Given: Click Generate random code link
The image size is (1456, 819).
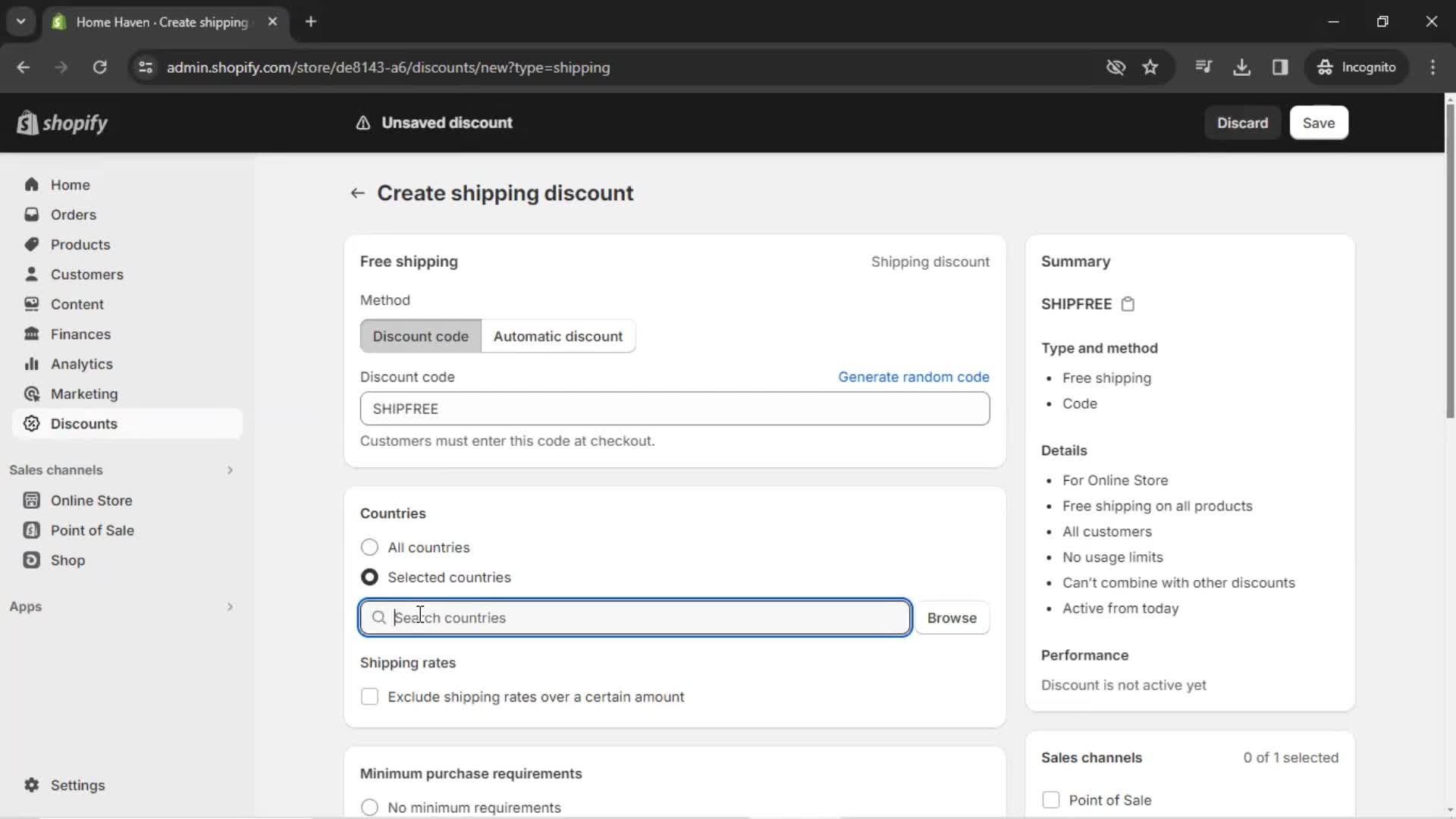Looking at the screenshot, I should pyautogui.click(x=914, y=377).
